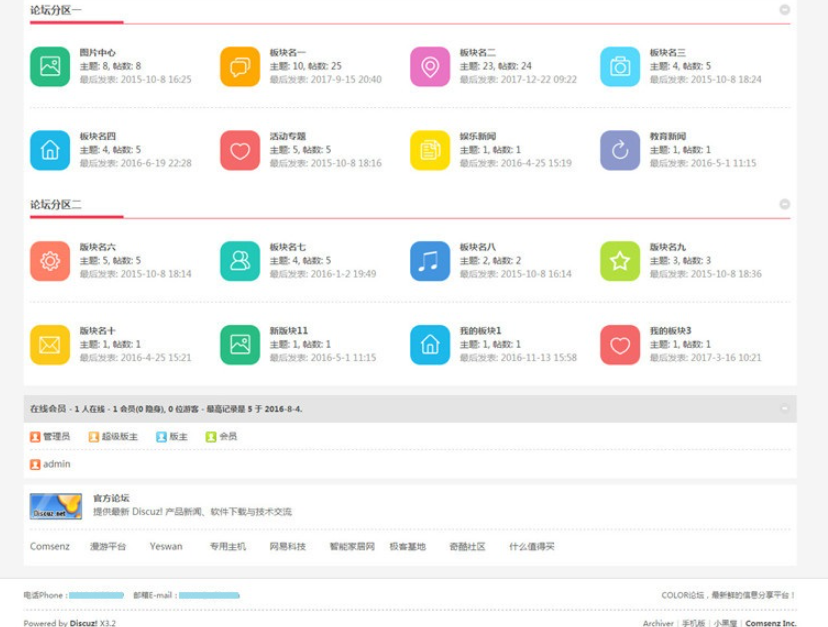Open the yellow envelope icon for 版块名十
The width and height of the screenshot is (828, 627).
(x=50, y=345)
